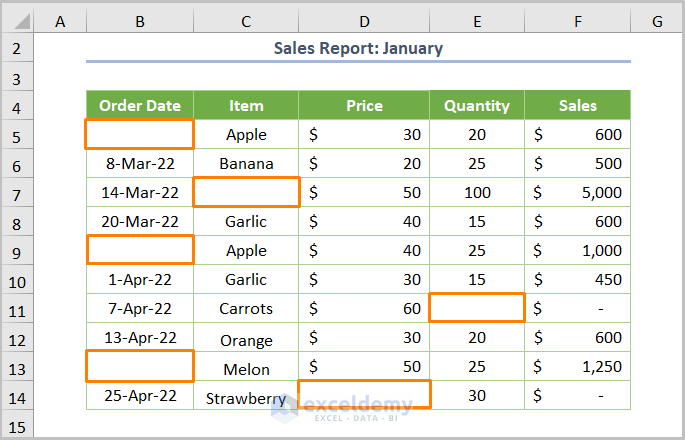Select row 4 header
The image size is (685, 440).
[x=17, y=106]
